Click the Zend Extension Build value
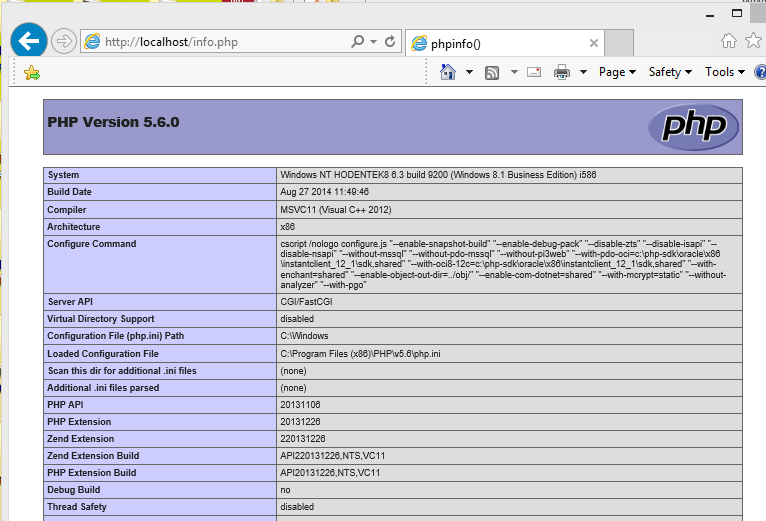The image size is (766, 521). coord(333,456)
